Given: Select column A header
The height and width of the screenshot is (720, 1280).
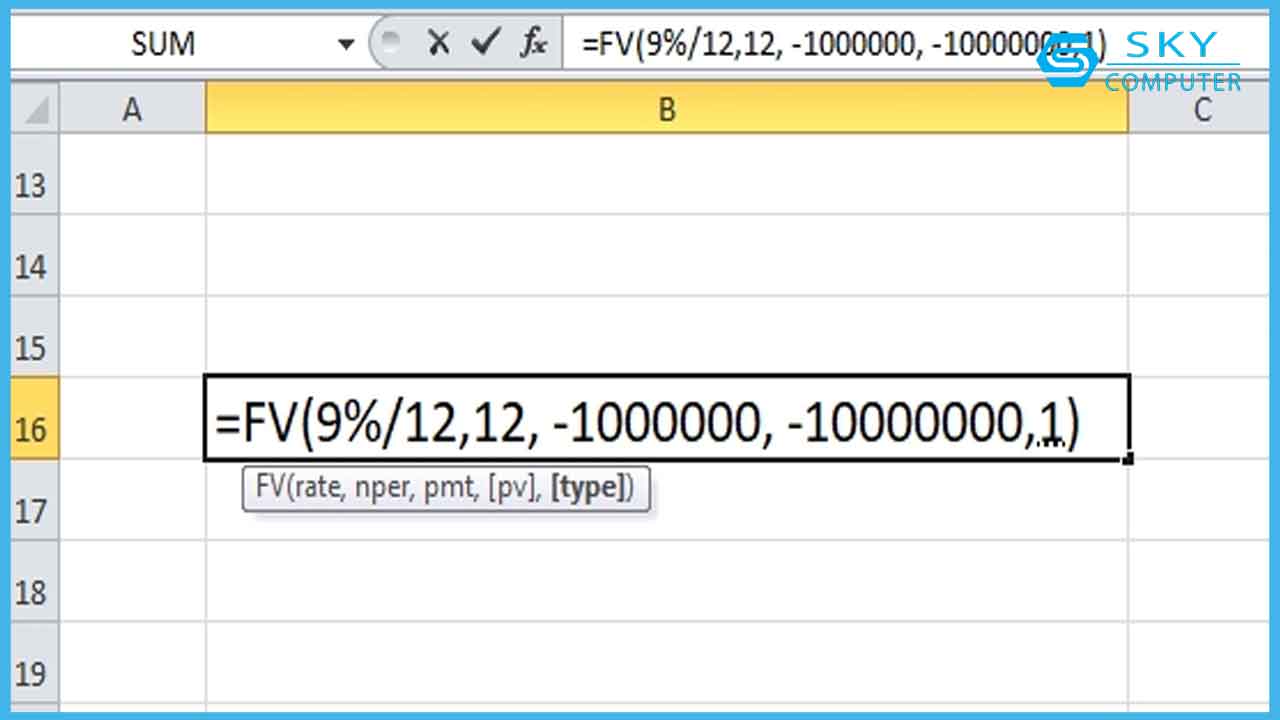Looking at the screenshot, I should (133, 109).
